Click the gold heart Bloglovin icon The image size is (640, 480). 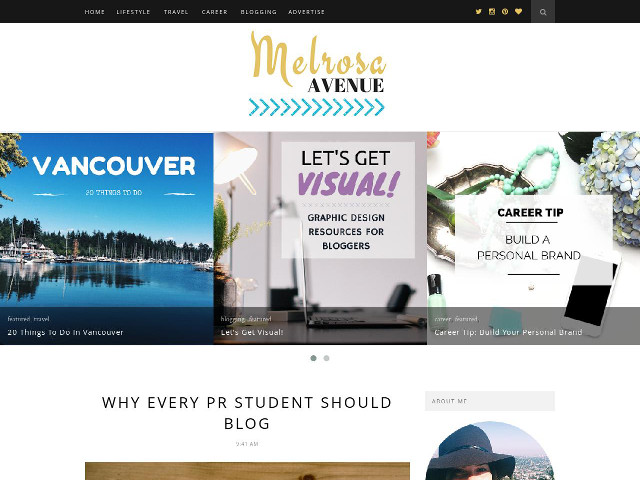click(x=518, y=12)
